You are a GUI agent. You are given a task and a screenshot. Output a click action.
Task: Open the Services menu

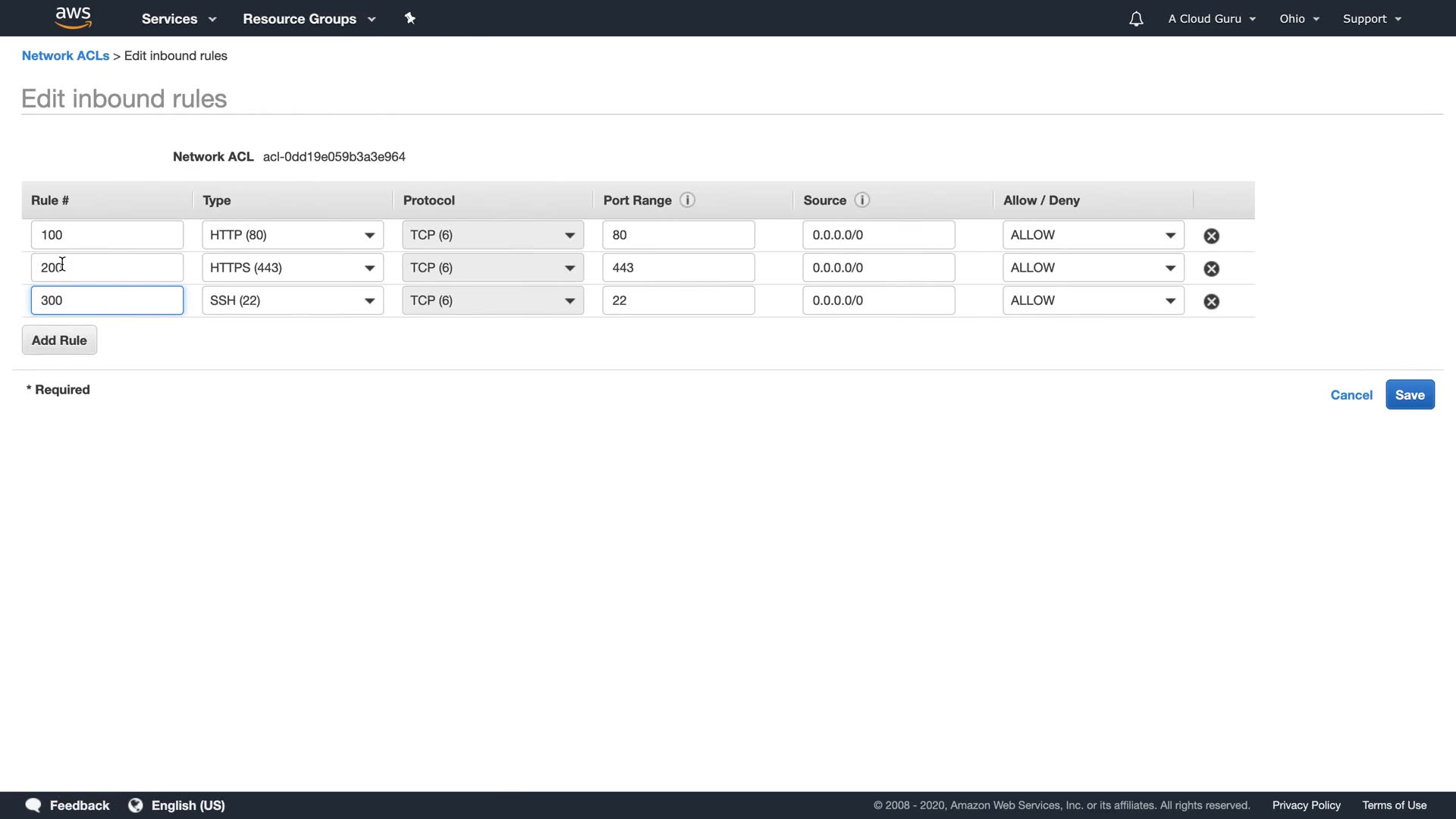178,19
